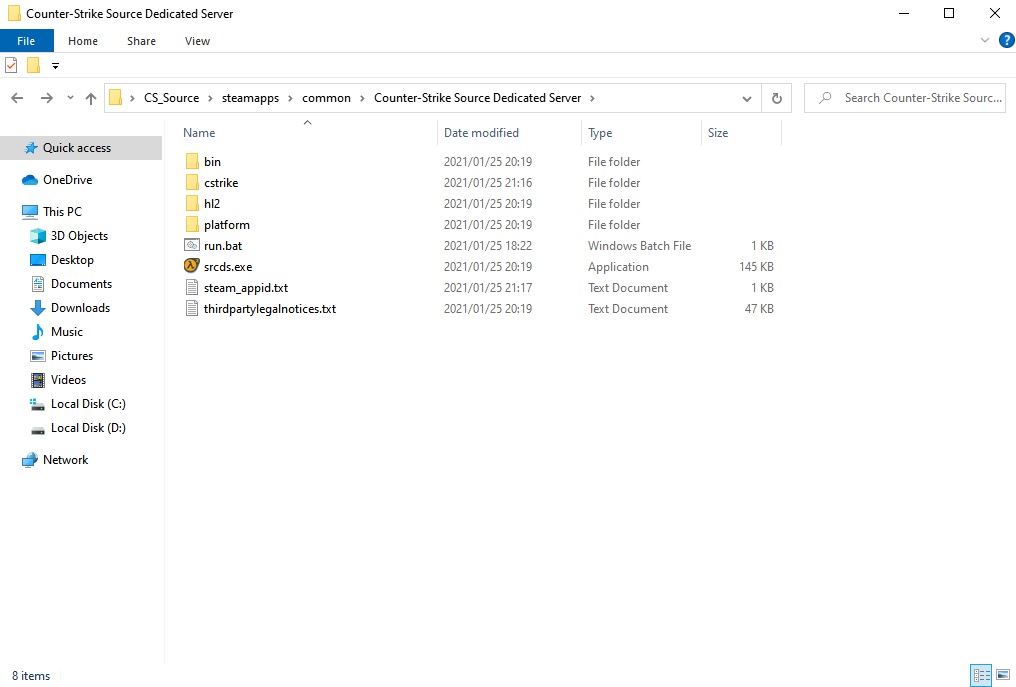Open the Home ribbon tab

(83, 41)
